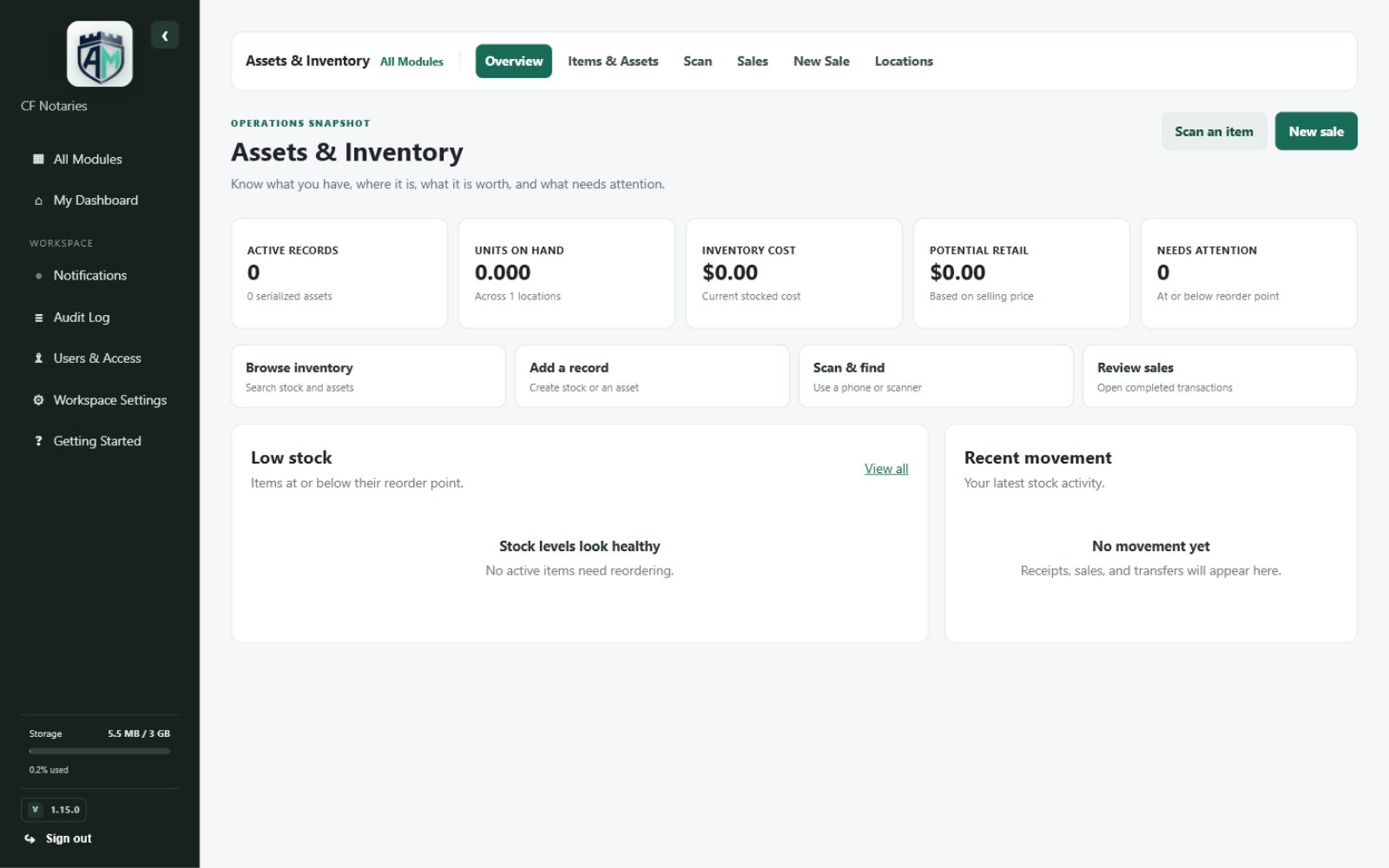Click the '5.5 MB / 3 GB' storage value
1389x868 pixels.
point(139,733)
